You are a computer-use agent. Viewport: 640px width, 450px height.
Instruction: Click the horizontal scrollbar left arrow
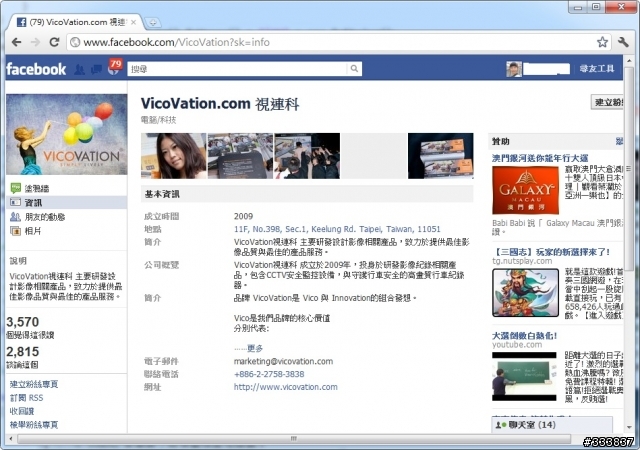(11, 439)
